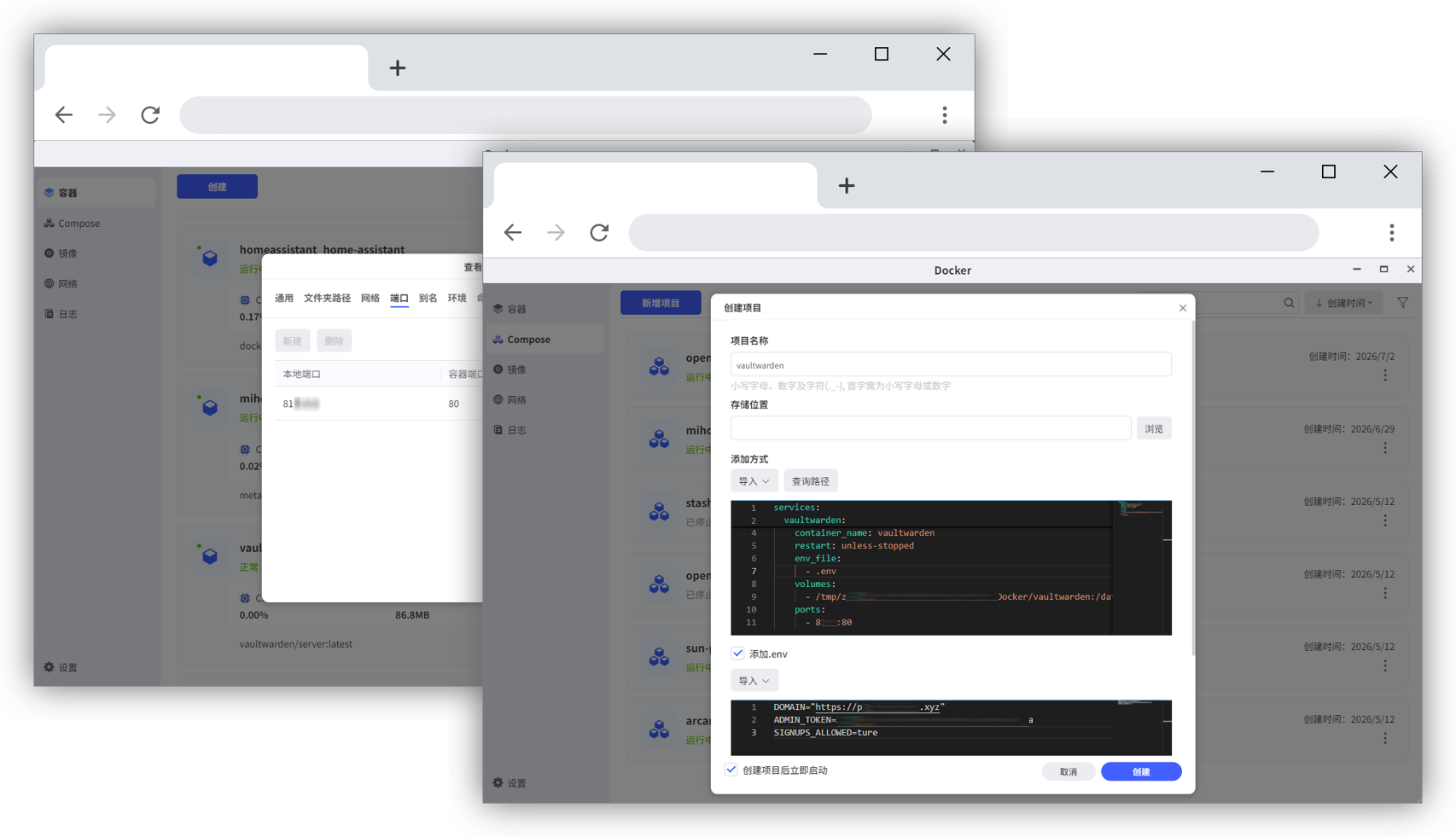Click the front browser's address bar
Image resolution: width=1456 pixels, height=837 pixels.
point(974,232)
